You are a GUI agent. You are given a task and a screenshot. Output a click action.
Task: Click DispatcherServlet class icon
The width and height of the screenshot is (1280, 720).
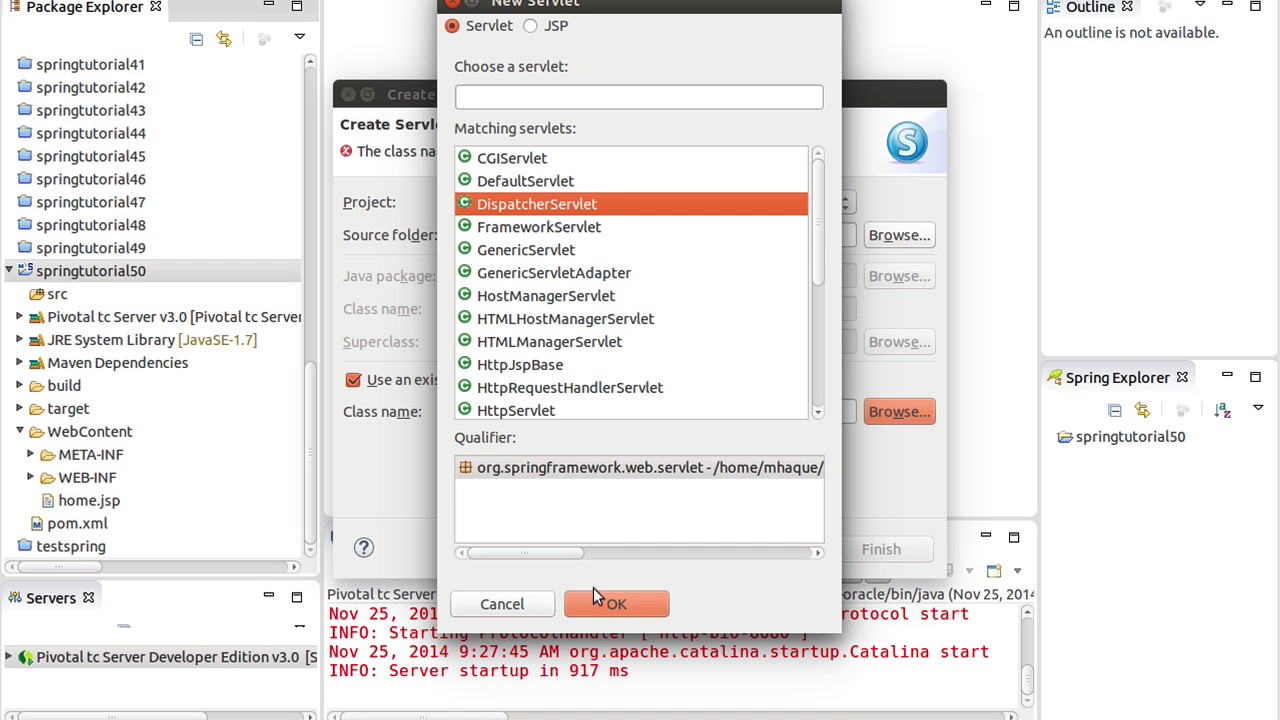click(x=464, y=203)
